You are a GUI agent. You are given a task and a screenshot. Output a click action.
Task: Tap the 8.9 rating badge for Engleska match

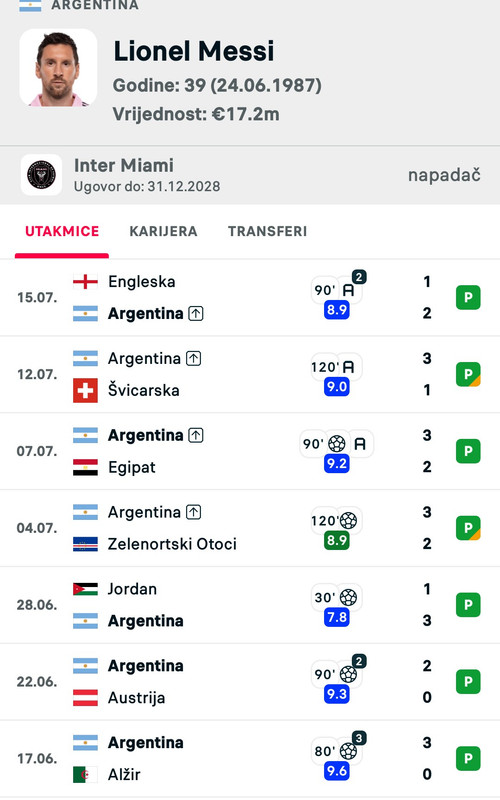337,310
